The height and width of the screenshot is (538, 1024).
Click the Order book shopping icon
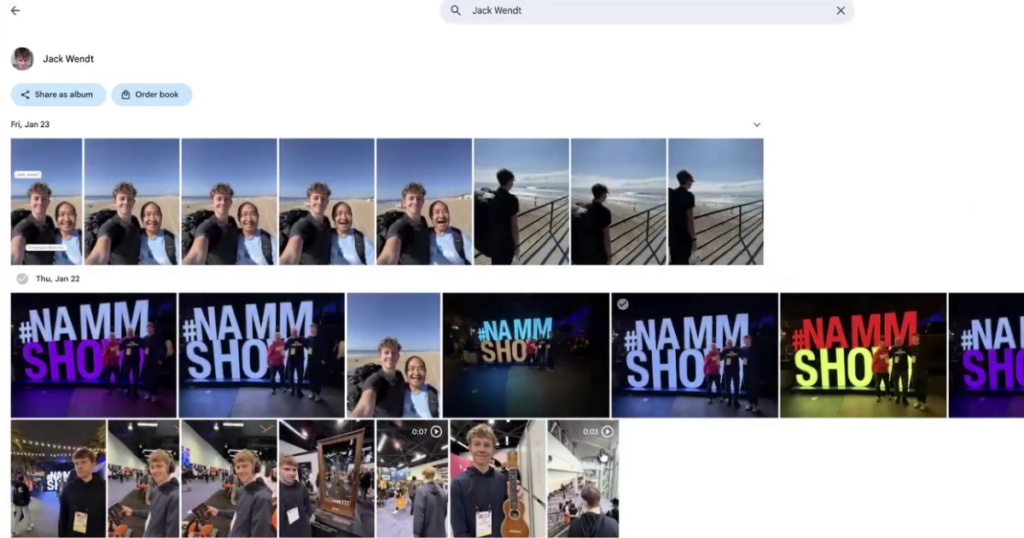pyautogui.click(x=125, y=95)
